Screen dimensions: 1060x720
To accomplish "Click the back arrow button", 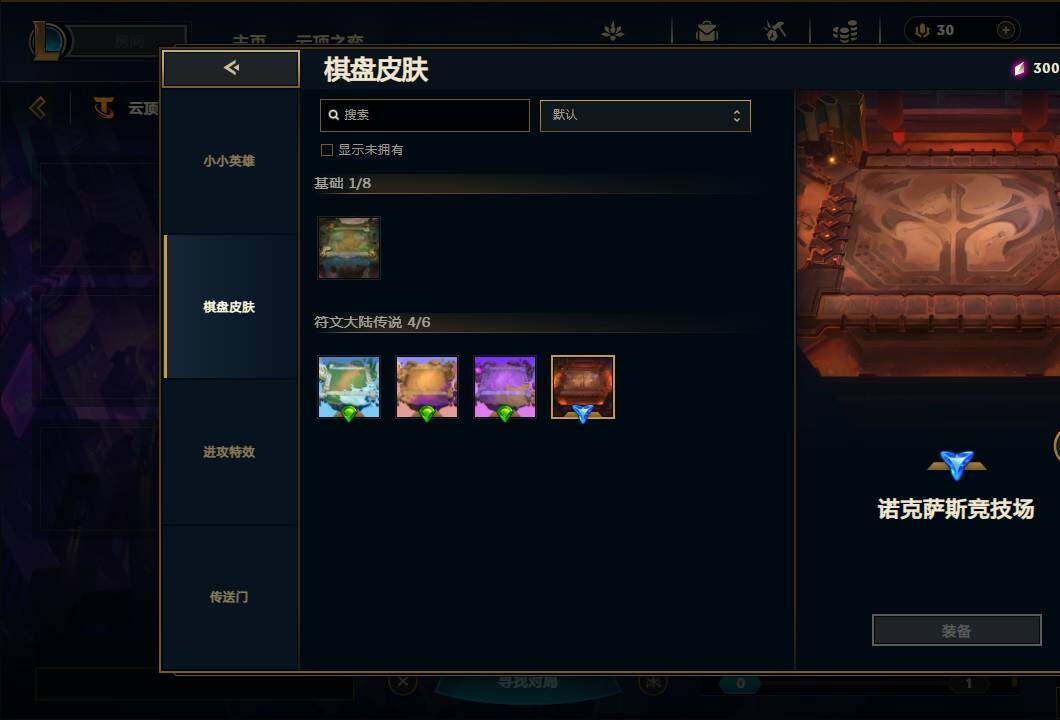I will coord(231,68).
